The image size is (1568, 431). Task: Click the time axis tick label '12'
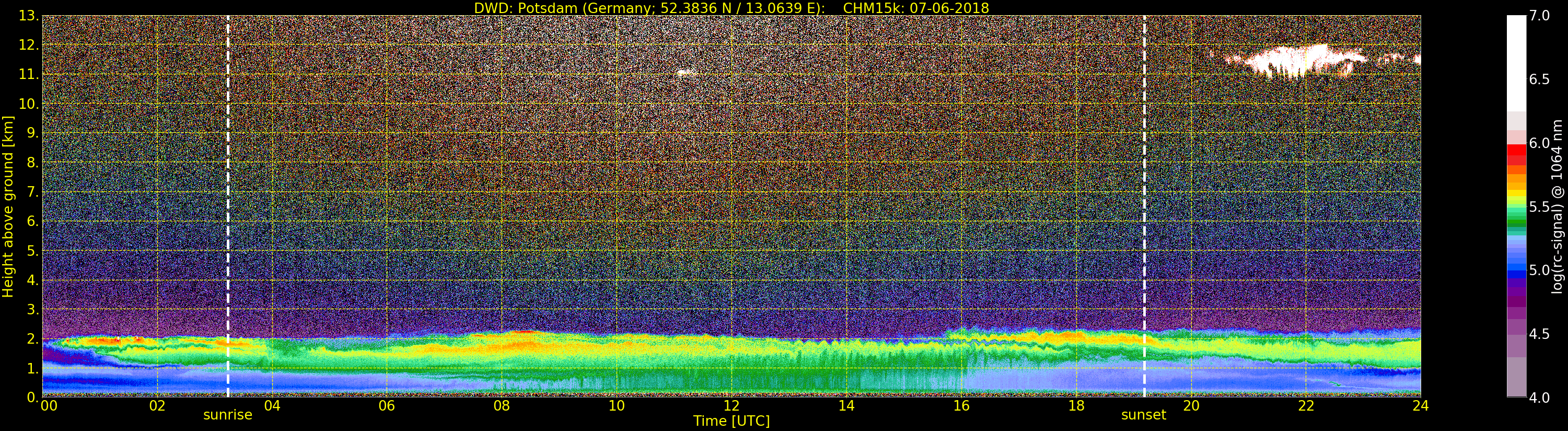pos(731,406)
